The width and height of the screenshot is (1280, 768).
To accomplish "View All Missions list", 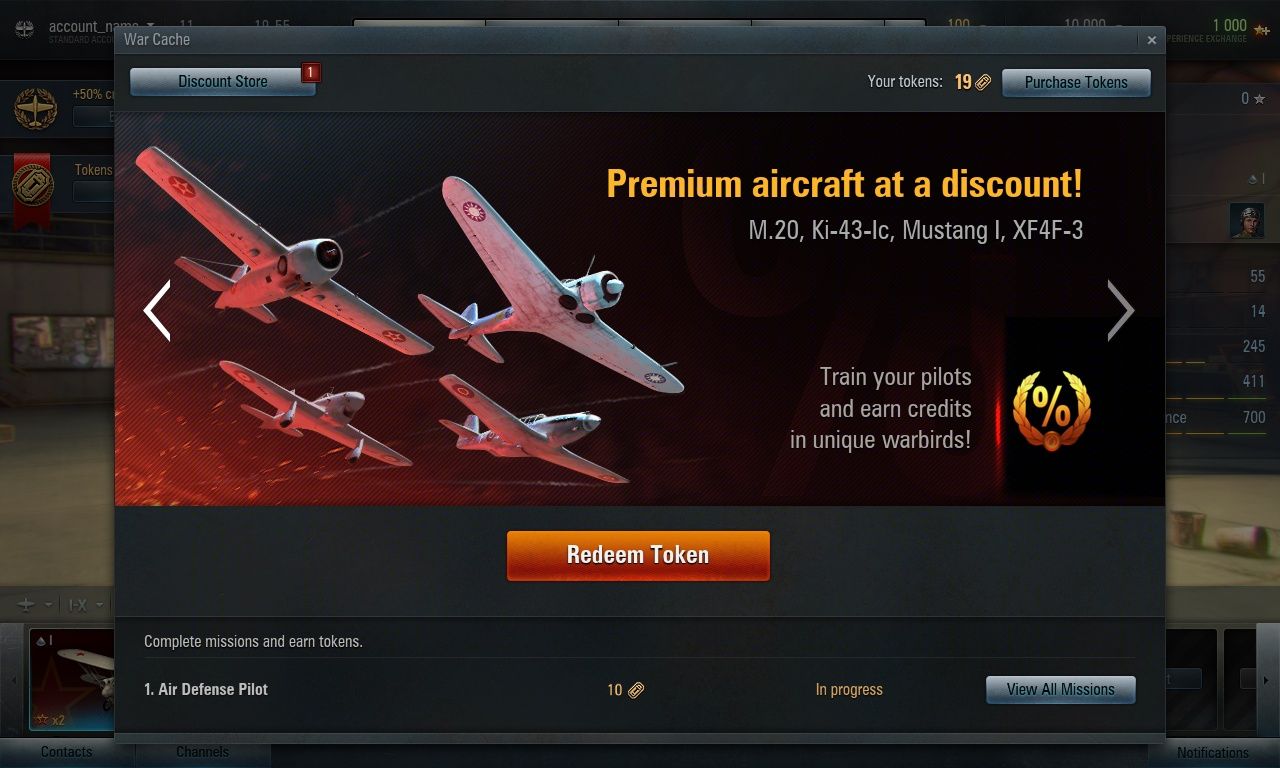I will click(1060, 689).
